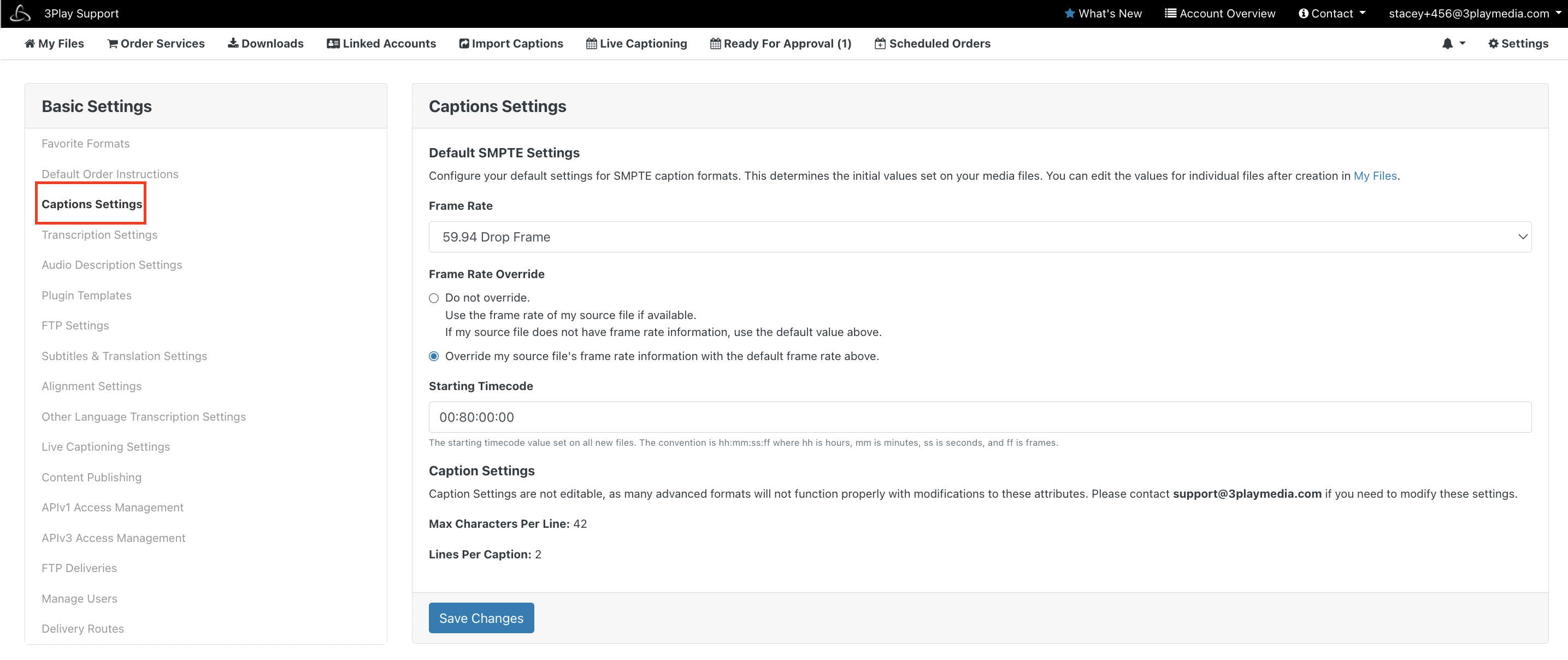The height and width of the screenshot is (660, 1568).
Task: Click Save Changes button
Action: pos(481,618)
